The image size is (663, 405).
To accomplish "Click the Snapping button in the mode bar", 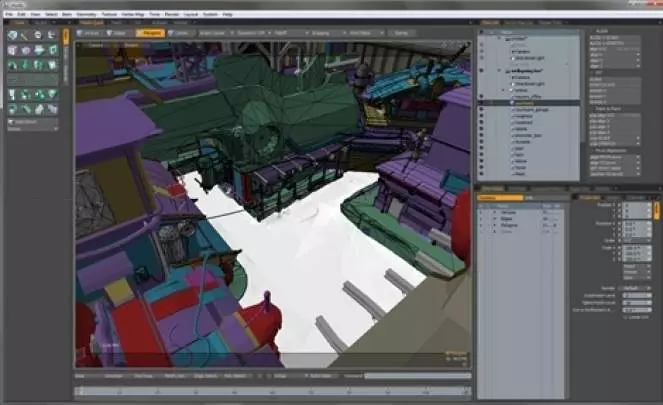I will (x=324, y=32).
